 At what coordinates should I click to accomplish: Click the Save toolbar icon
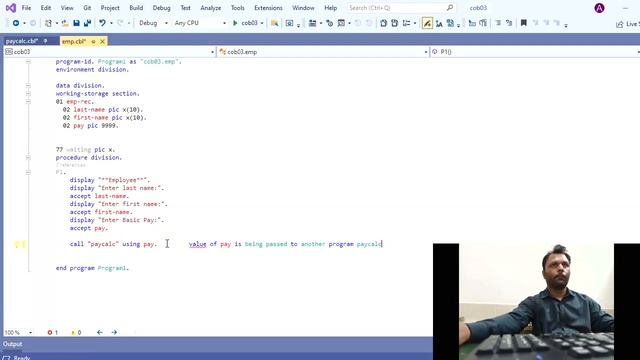coord(76,23)
